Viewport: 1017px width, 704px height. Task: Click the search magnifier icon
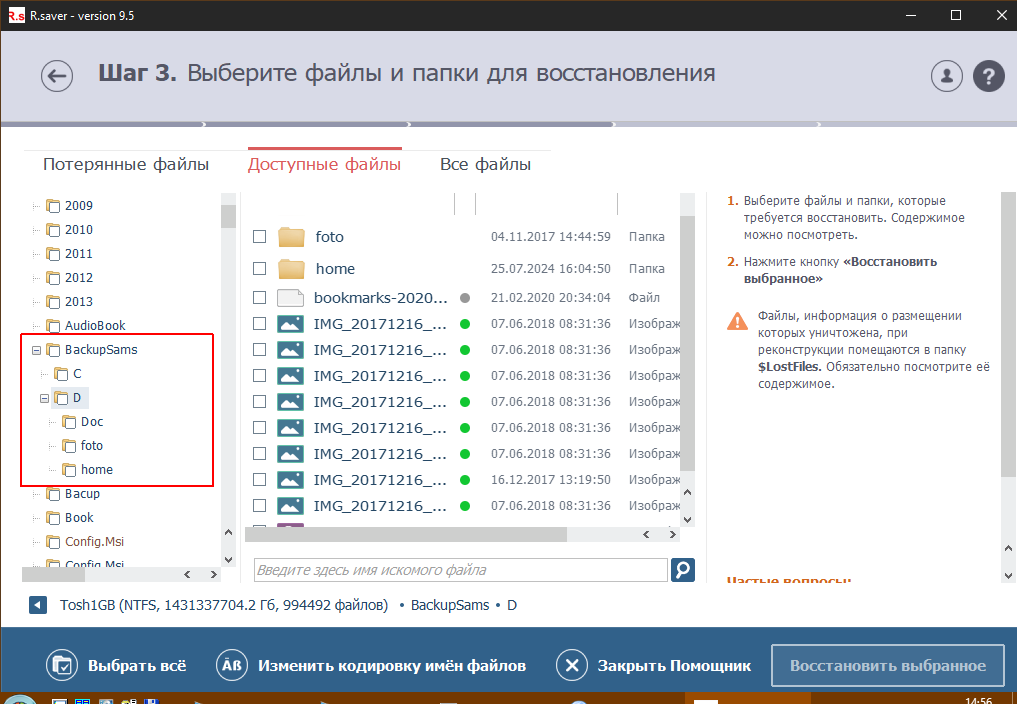pos(682,570)
